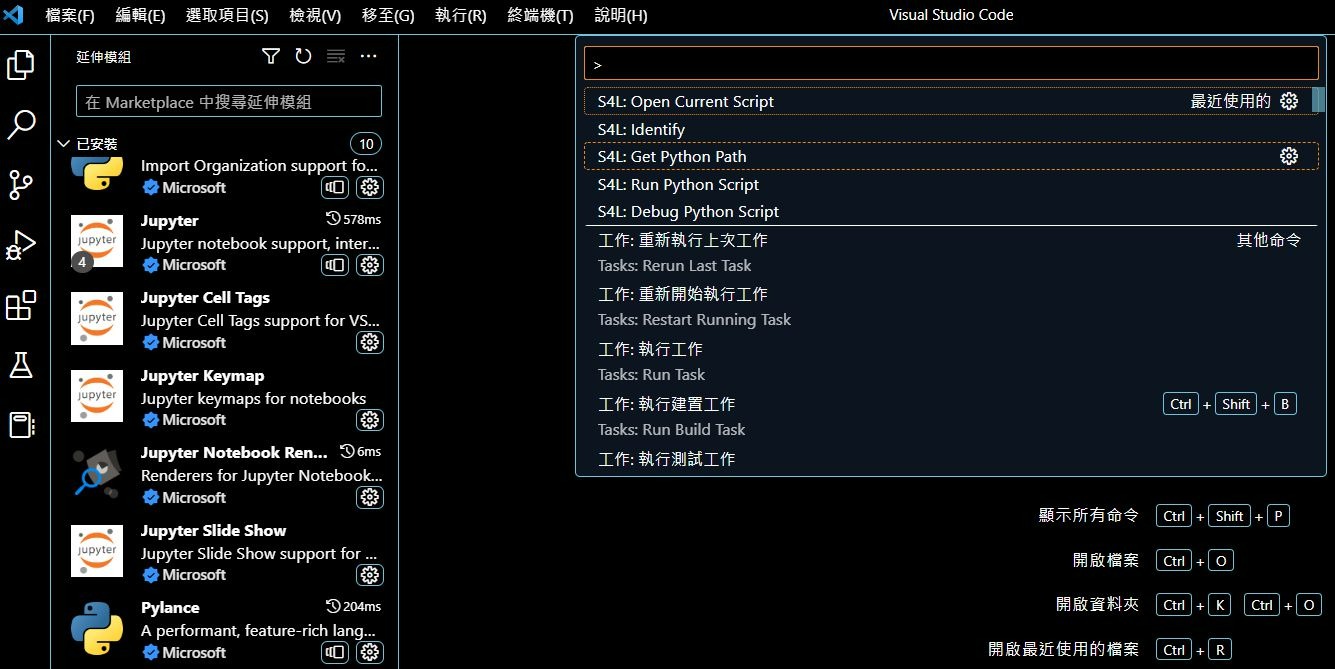Toggle Jupyter extension's split-view icon
Image resolution: width=1335 pixels, height=669 pixels.
tap(335, 265)
